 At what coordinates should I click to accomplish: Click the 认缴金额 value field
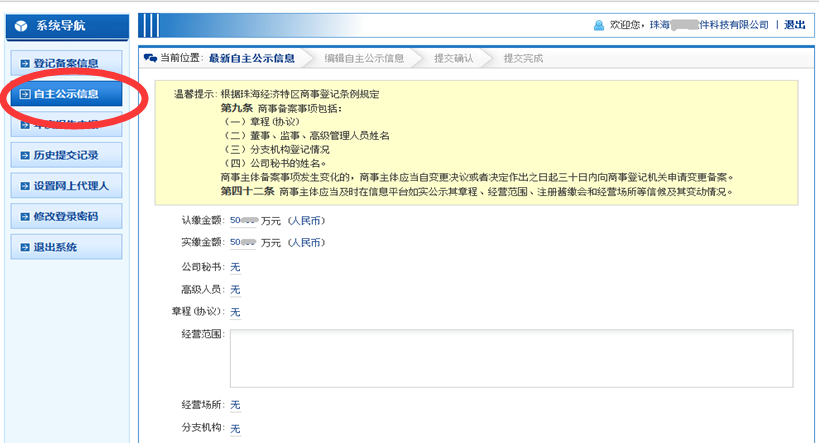(x=243, y=221)
